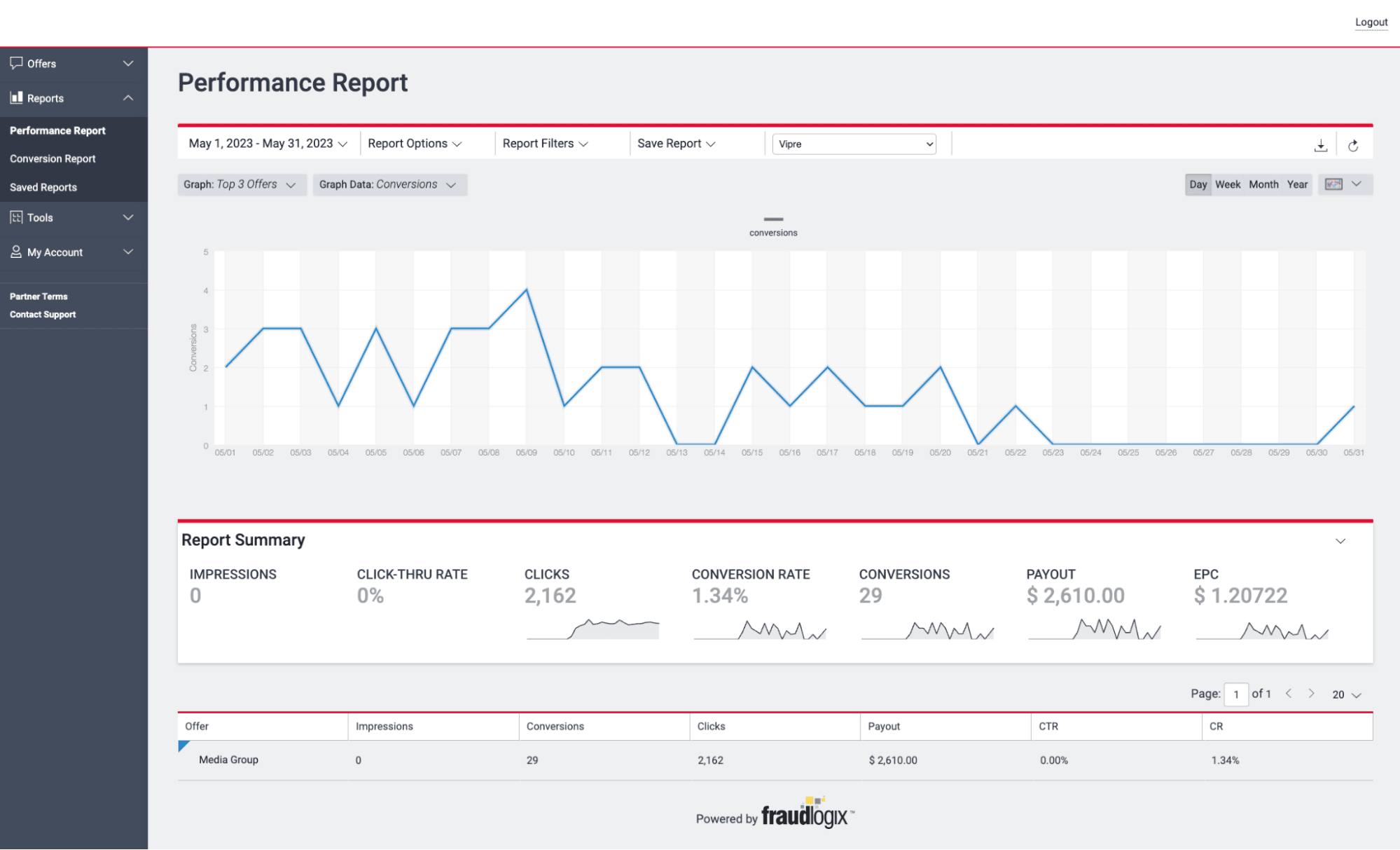The width and height of the screenshot is (1400, 850).
Task: Open the May 1 - May 31 date range picker
Action: click(267, 143)
